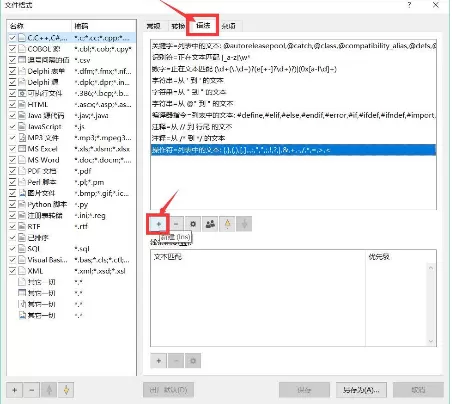This screenshot has width=452, height=404.
Task: Select the Delphi 源 row name
Action: click(43, 82)
